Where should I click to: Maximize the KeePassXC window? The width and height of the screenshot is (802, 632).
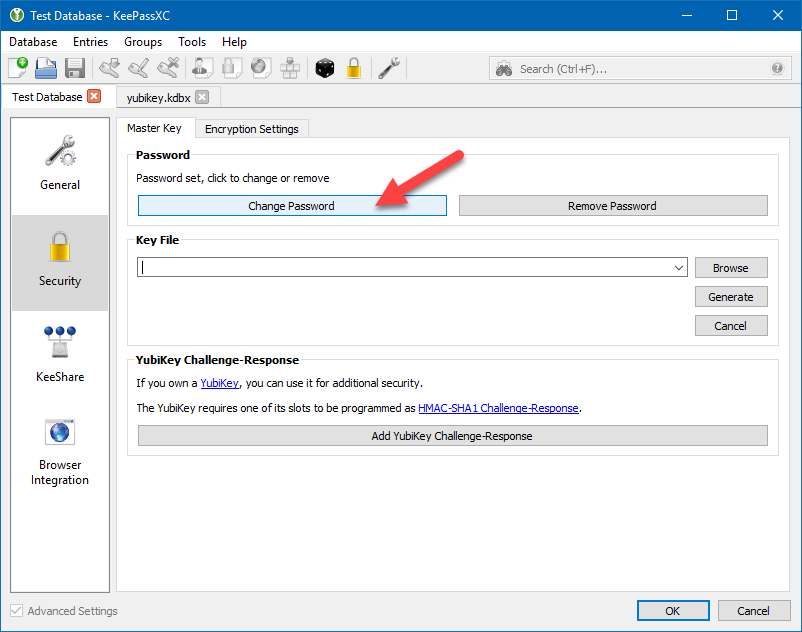click(x=732, y=15)
